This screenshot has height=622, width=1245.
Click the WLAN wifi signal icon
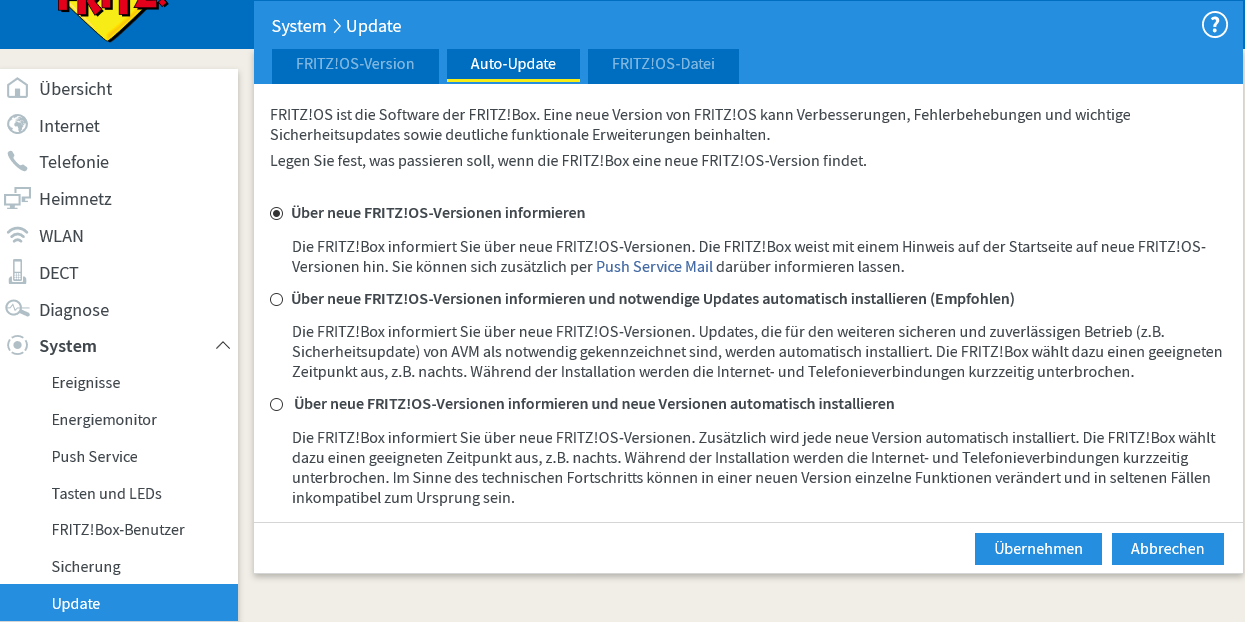[x=17, y=236]
